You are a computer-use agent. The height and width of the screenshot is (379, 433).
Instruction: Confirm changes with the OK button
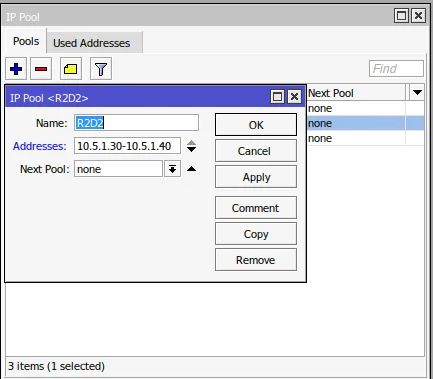click(x=256, y=125)
